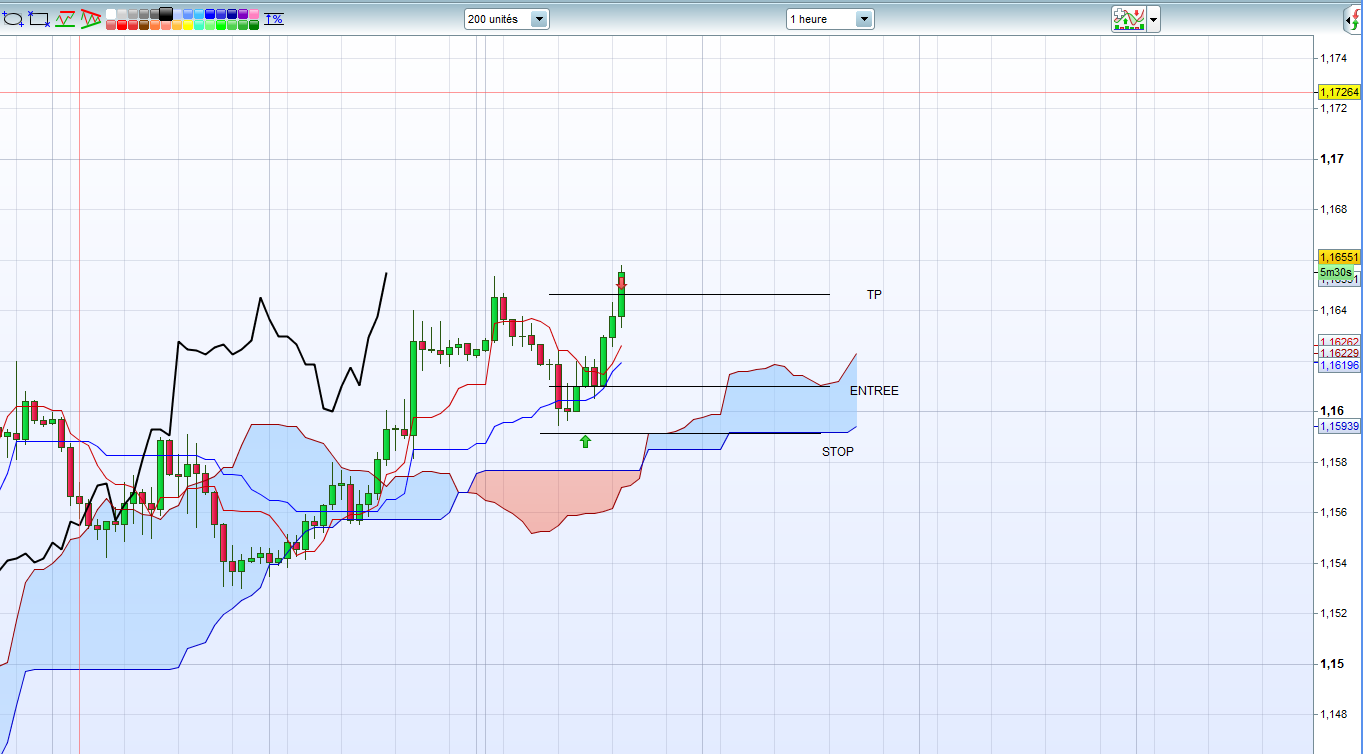Click the bold 1,15 price axis label
The width and height of the screenshot is (1363, 754).
tap(1331, 664)
